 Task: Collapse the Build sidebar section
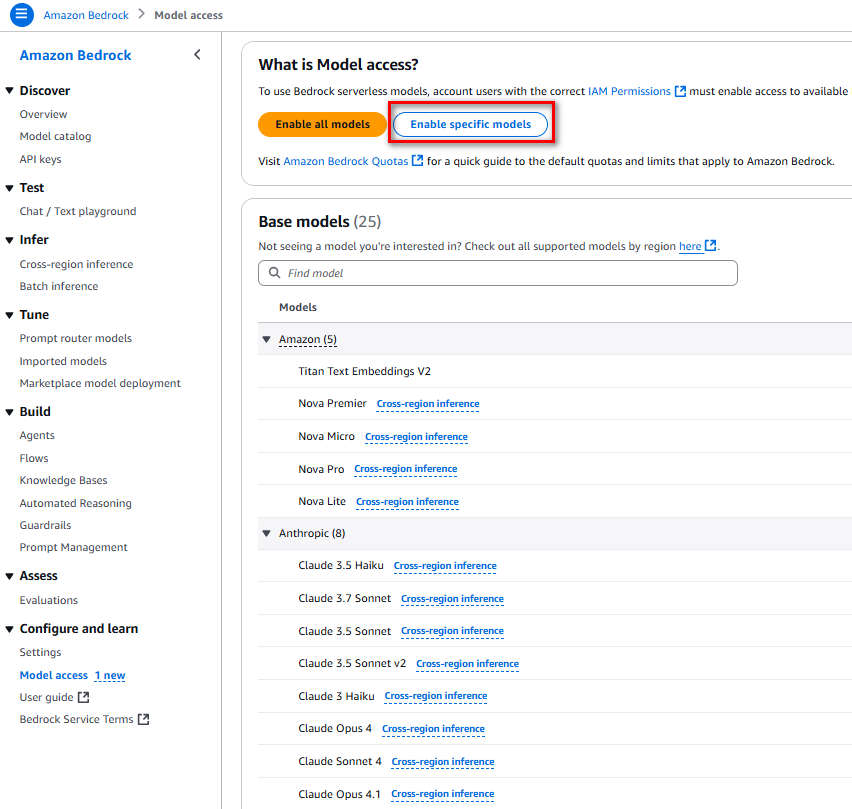click(9, 412)
